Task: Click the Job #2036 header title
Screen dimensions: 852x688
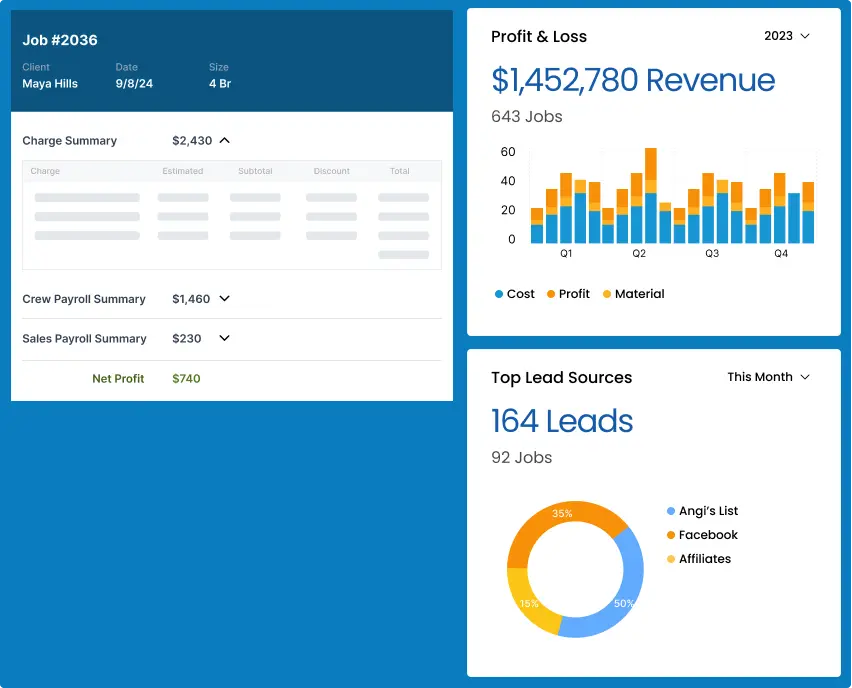Action: click(x=60, y=41)
